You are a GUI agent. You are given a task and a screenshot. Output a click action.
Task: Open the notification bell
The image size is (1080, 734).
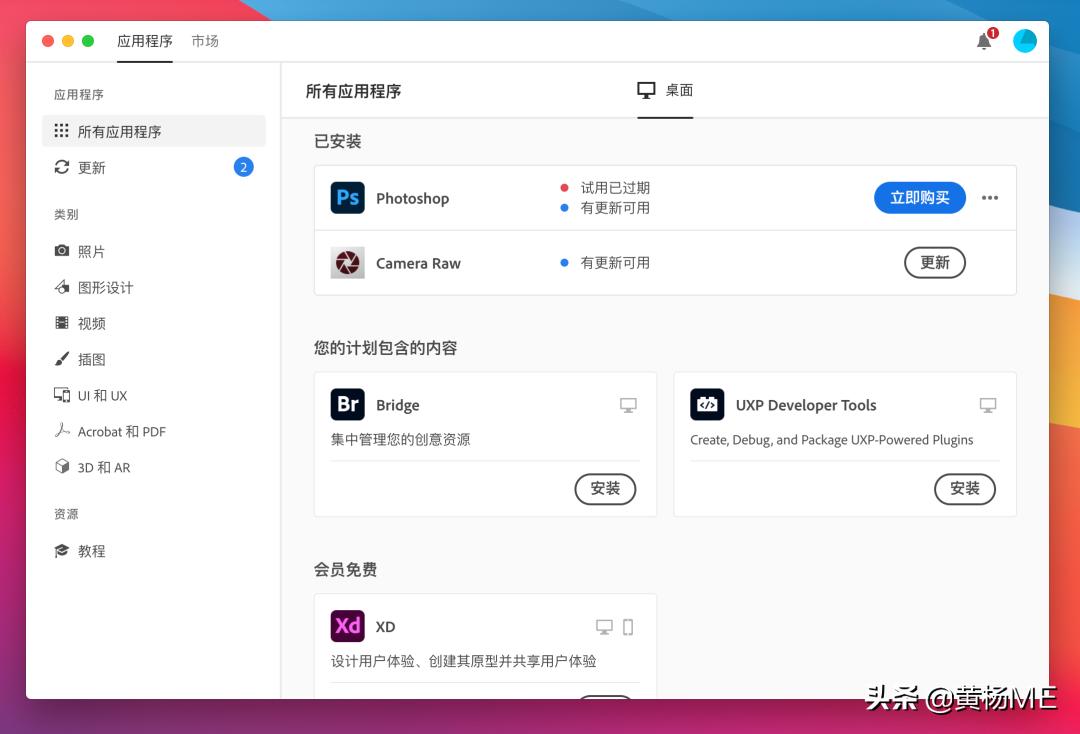(x=983, y=41)
